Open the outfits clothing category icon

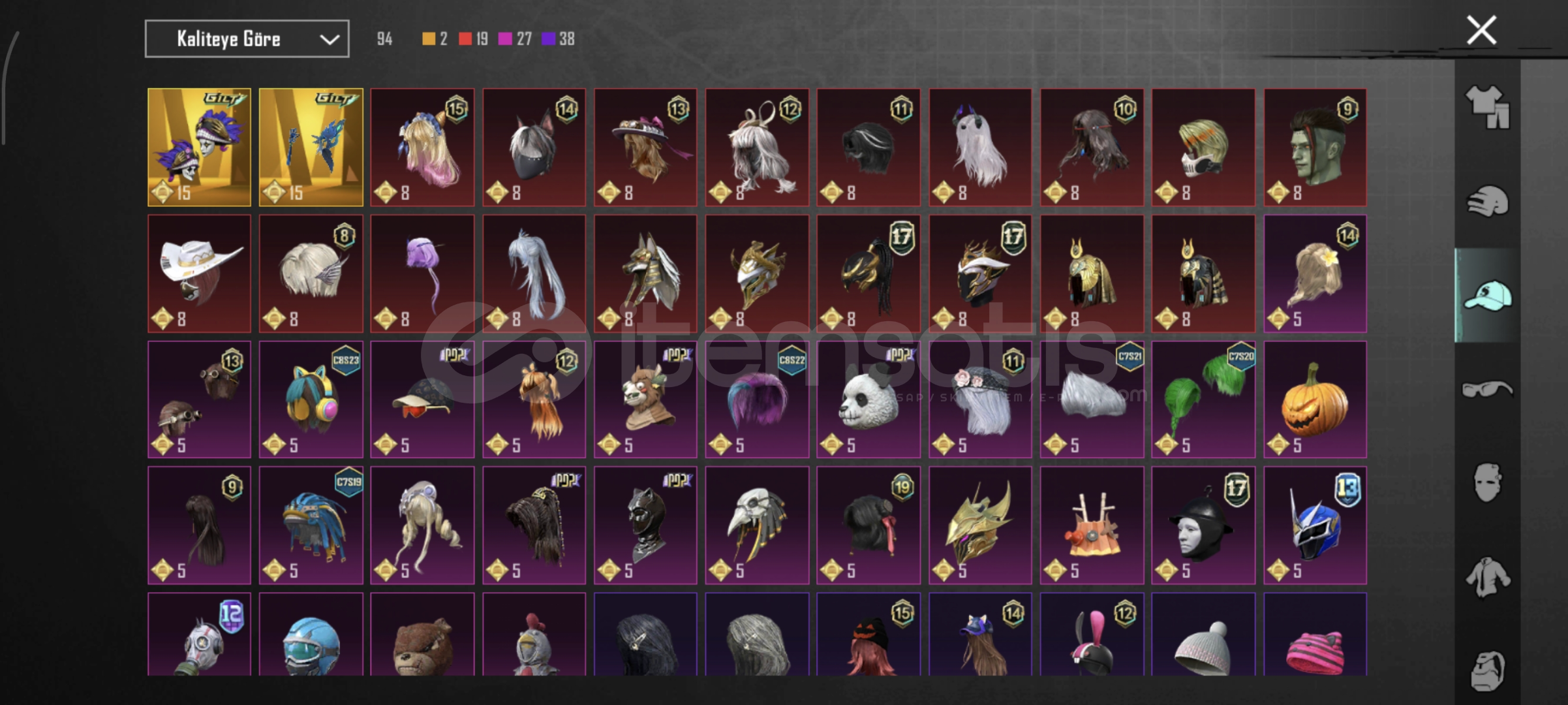1487,107
